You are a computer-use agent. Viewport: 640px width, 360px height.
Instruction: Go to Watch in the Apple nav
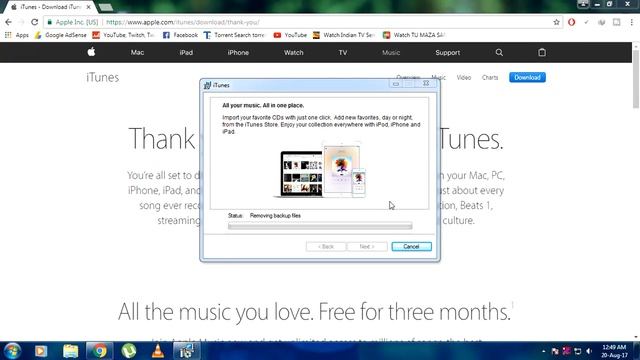click(293, 53)
